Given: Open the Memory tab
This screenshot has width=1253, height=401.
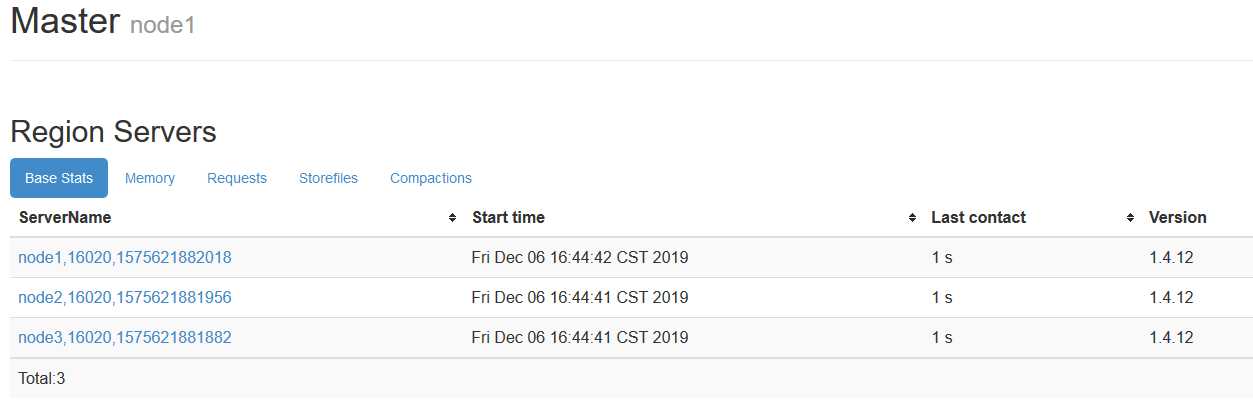Looking at the screenshot, I should point(150,178).
